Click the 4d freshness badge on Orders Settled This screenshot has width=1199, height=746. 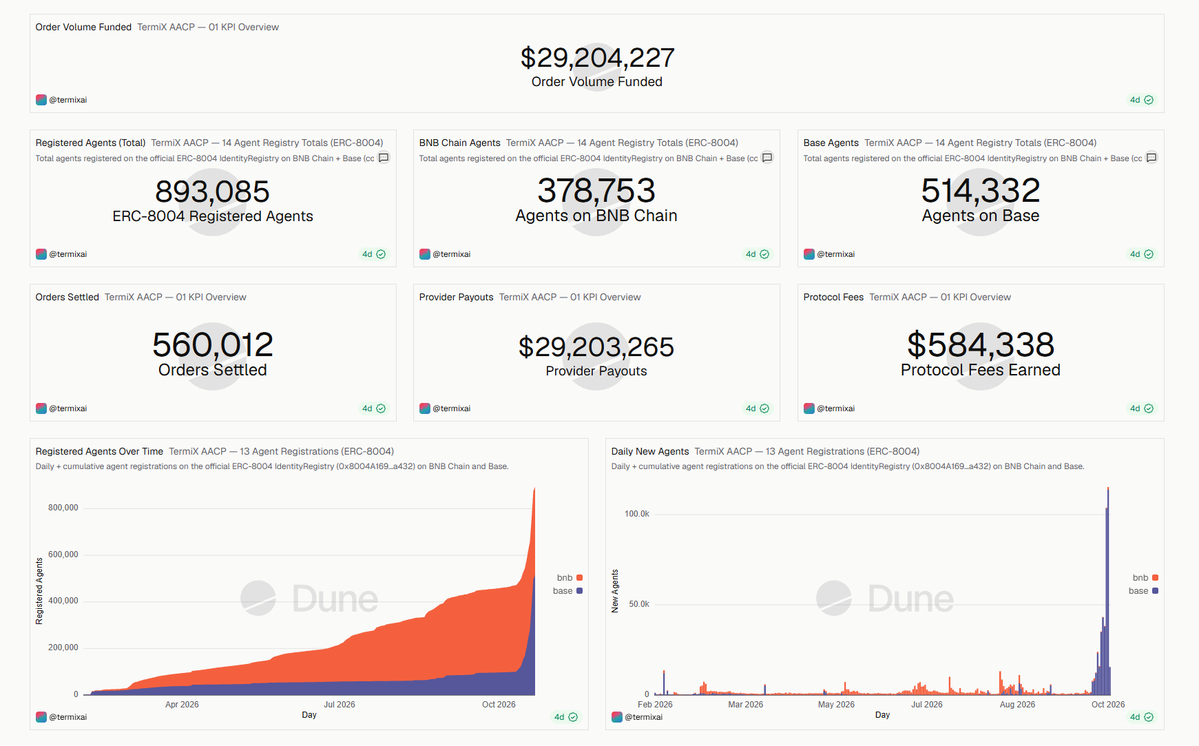pyautogui.click(x=374, y=409)
